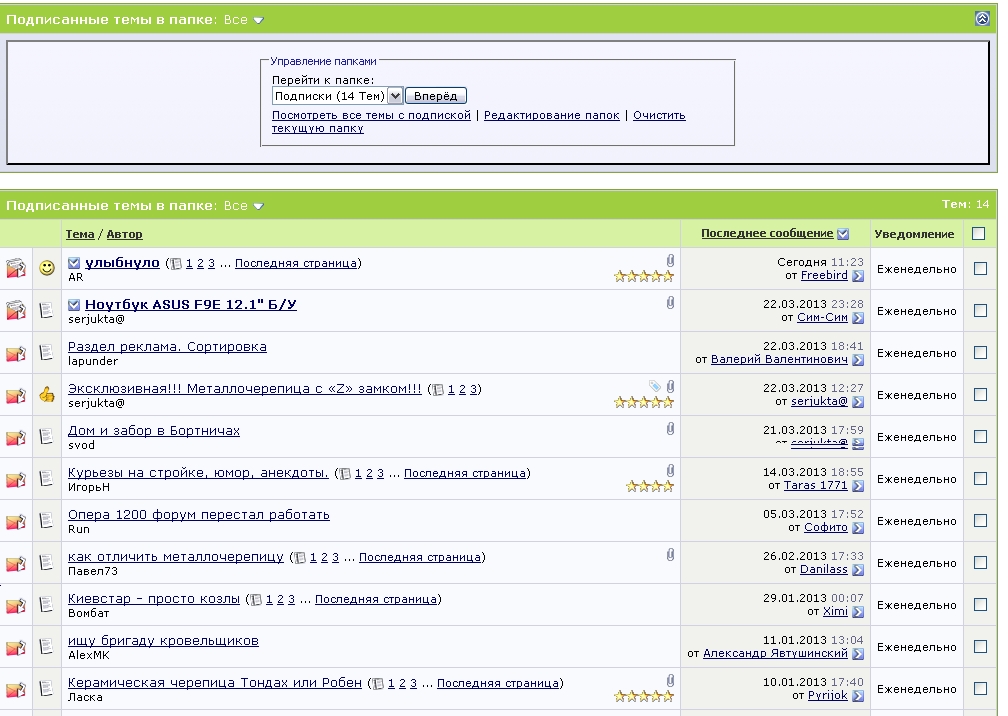Check the box for the улыбнуло thread
This screenshot has height=716, width=1008.
coord(980,268)
